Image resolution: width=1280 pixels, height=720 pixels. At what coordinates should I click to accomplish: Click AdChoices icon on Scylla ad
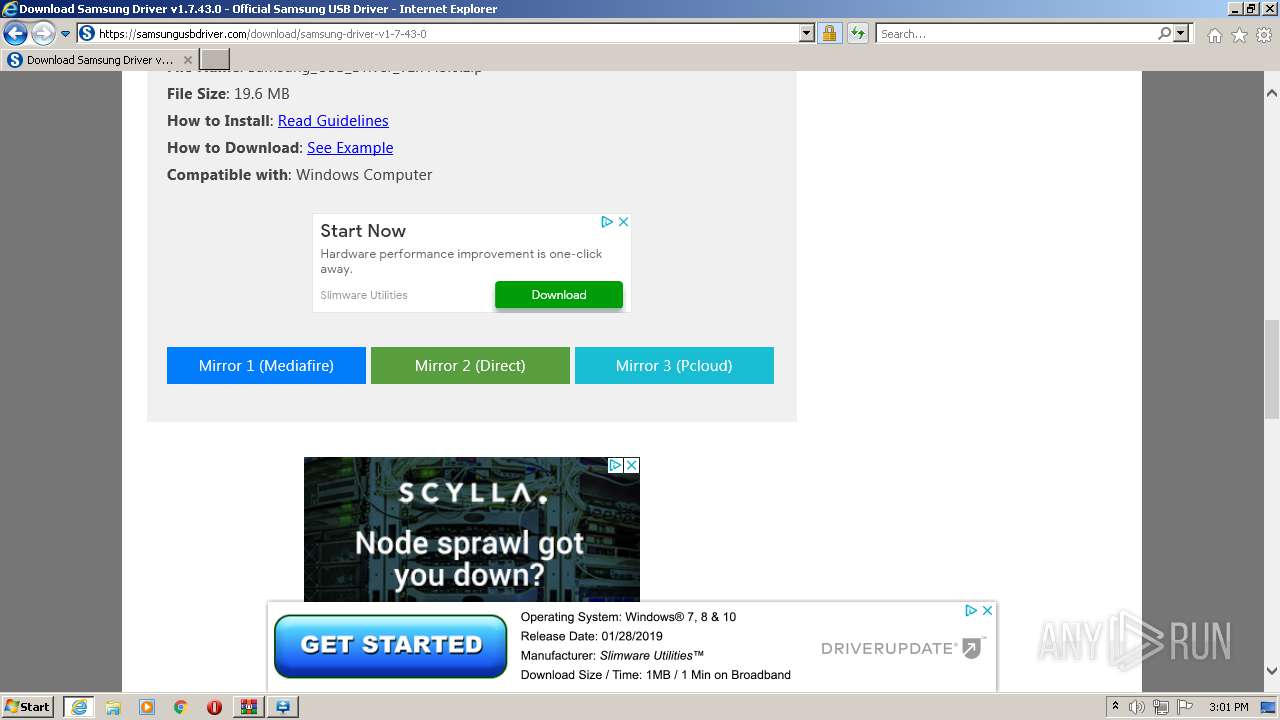pos(616,465)
